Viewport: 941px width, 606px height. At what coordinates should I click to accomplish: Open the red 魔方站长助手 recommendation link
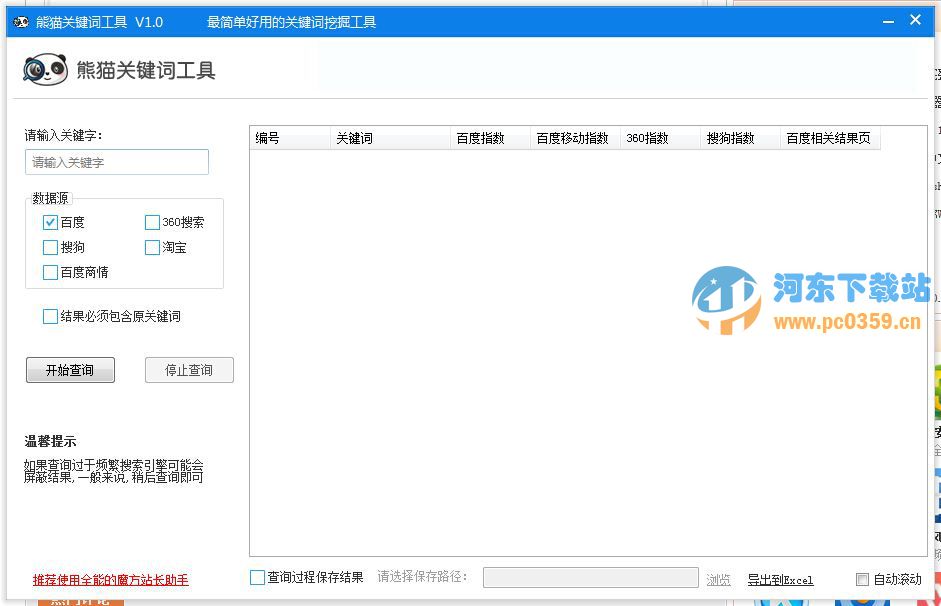point(110,580)
